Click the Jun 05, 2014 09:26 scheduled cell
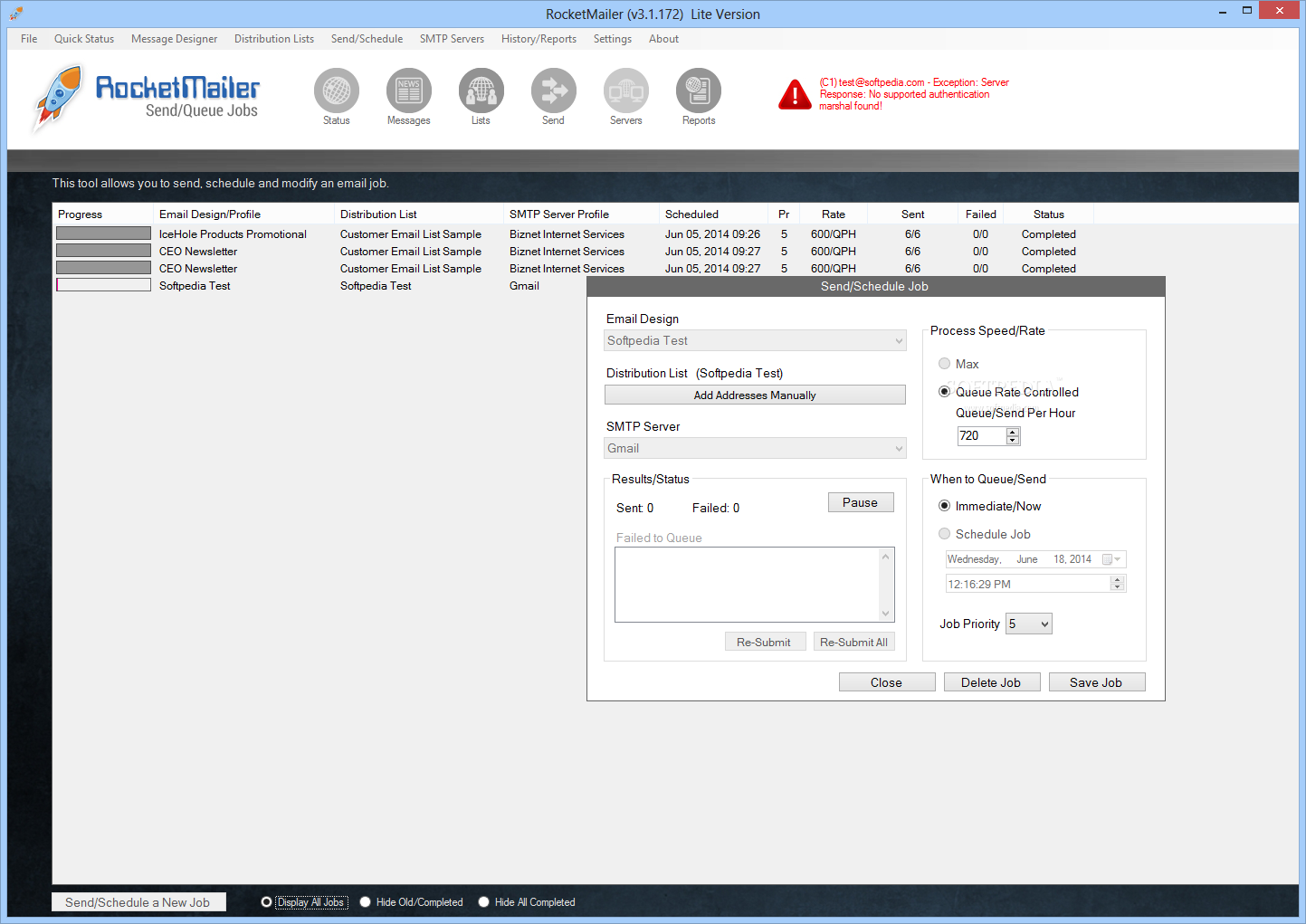Image resolution: width=1306 pixels, height=924 pixels. coord(712,234)
